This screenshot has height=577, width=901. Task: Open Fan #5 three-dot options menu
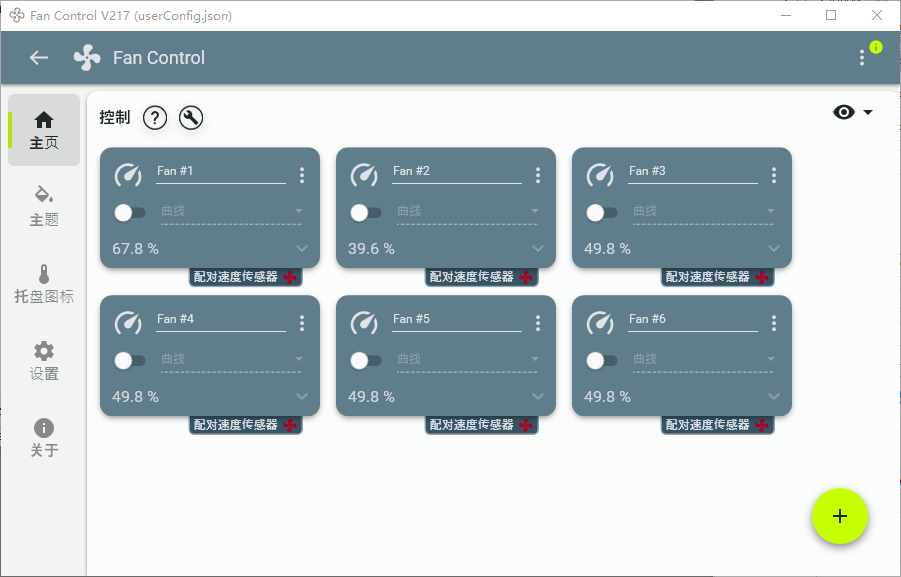[538, 323]
